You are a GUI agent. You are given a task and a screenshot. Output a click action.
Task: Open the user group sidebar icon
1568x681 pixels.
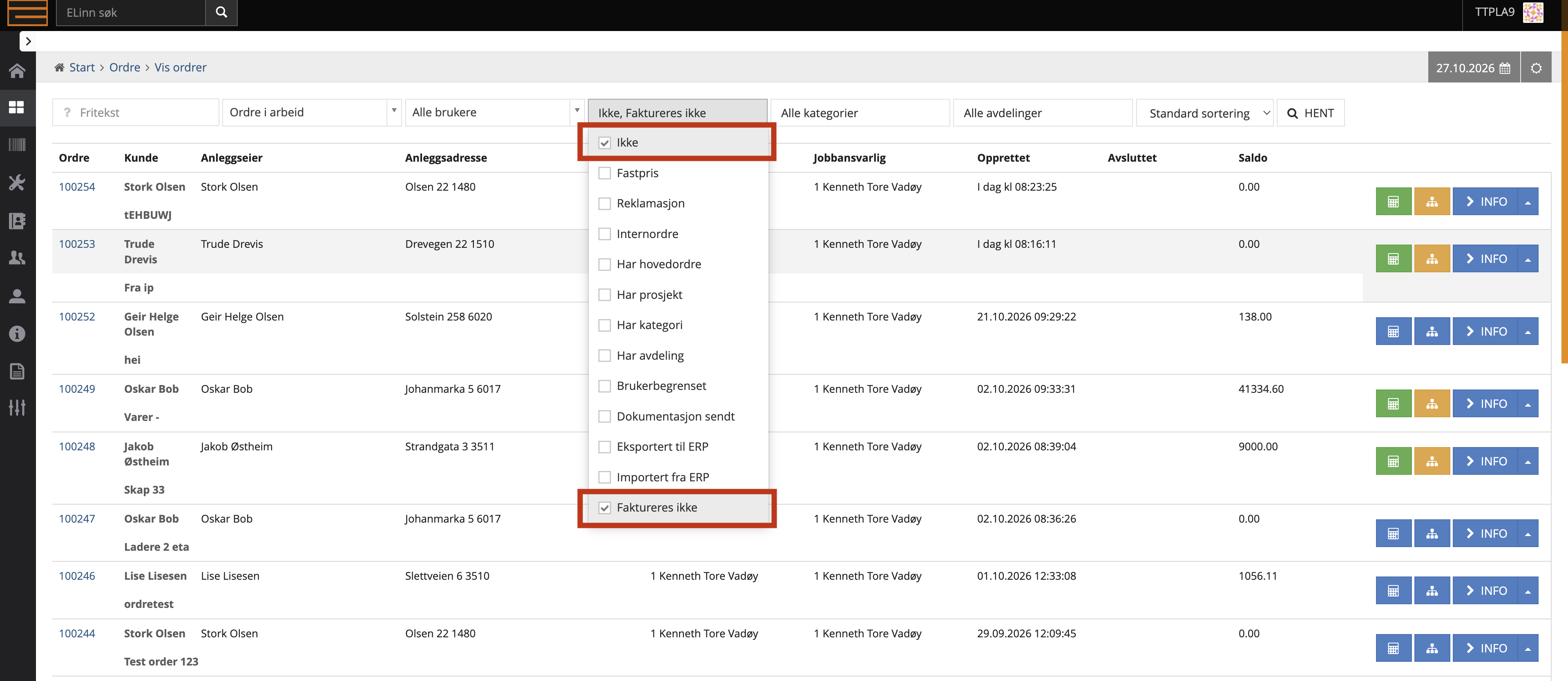(x=17, y=258)
